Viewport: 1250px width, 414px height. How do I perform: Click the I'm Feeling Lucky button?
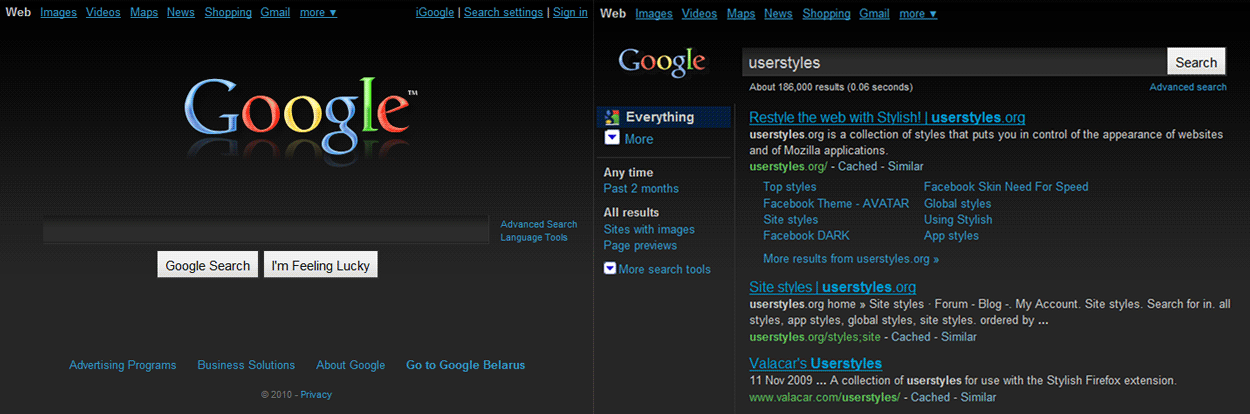[x=321, y=265]
